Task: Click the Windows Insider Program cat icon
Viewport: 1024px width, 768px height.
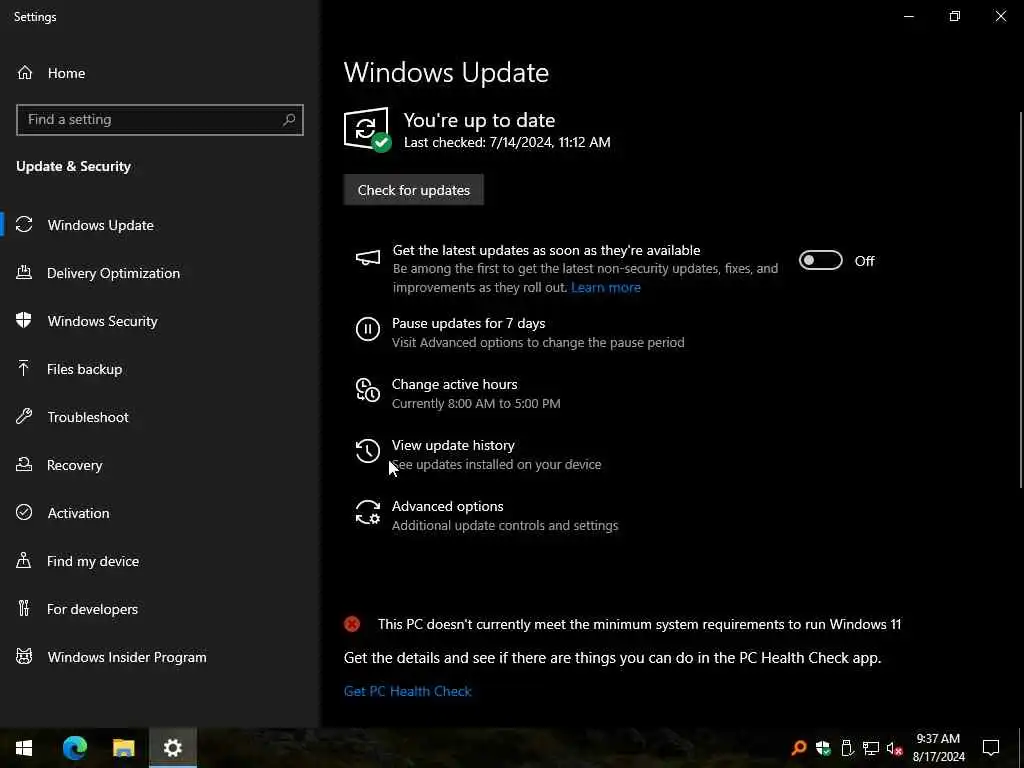Action: (x=24, y=657)
